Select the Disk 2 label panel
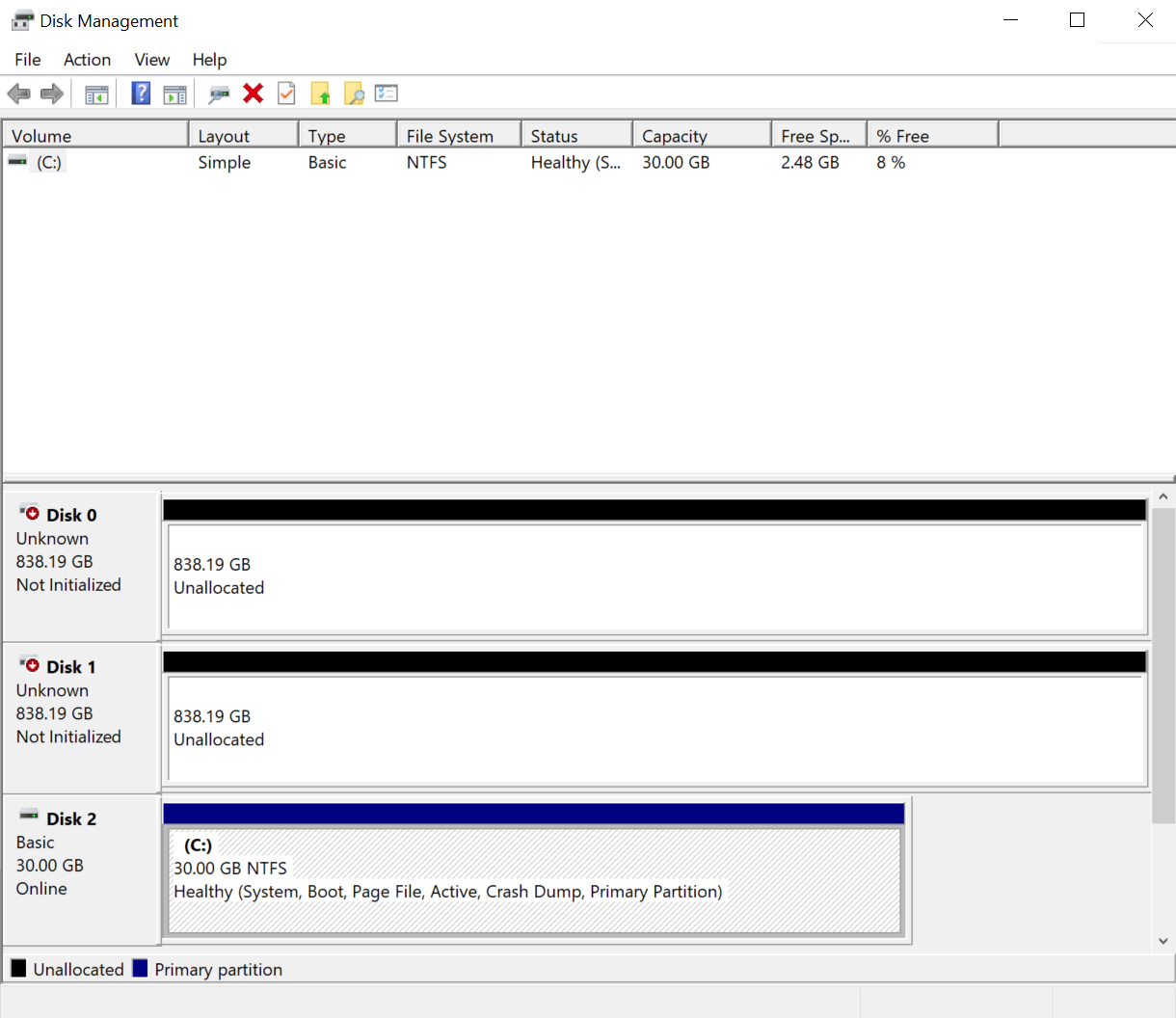The height and width of the screenshot is (1018, 1176). click(82, 870)
